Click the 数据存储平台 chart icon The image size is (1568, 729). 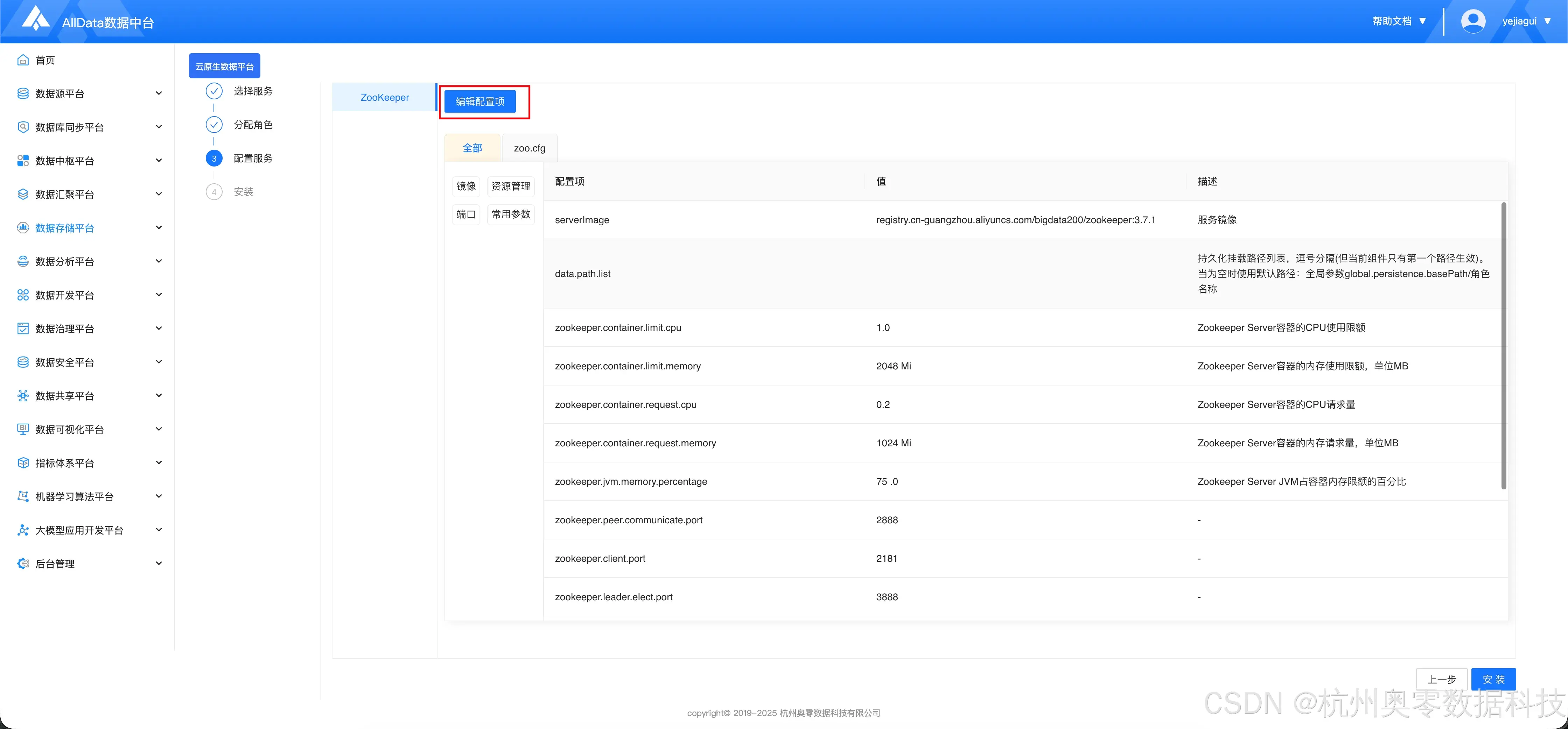(x=23, y=228)
